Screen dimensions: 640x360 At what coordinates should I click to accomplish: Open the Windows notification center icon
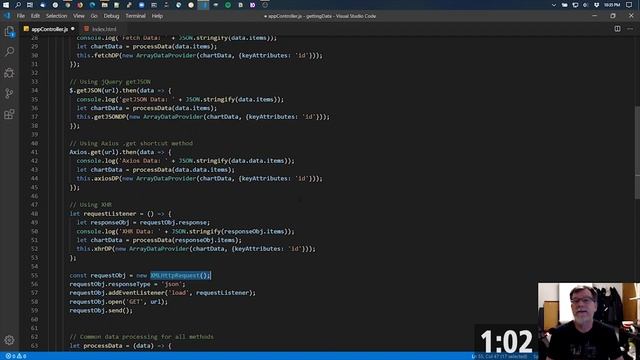click(629, 5)
